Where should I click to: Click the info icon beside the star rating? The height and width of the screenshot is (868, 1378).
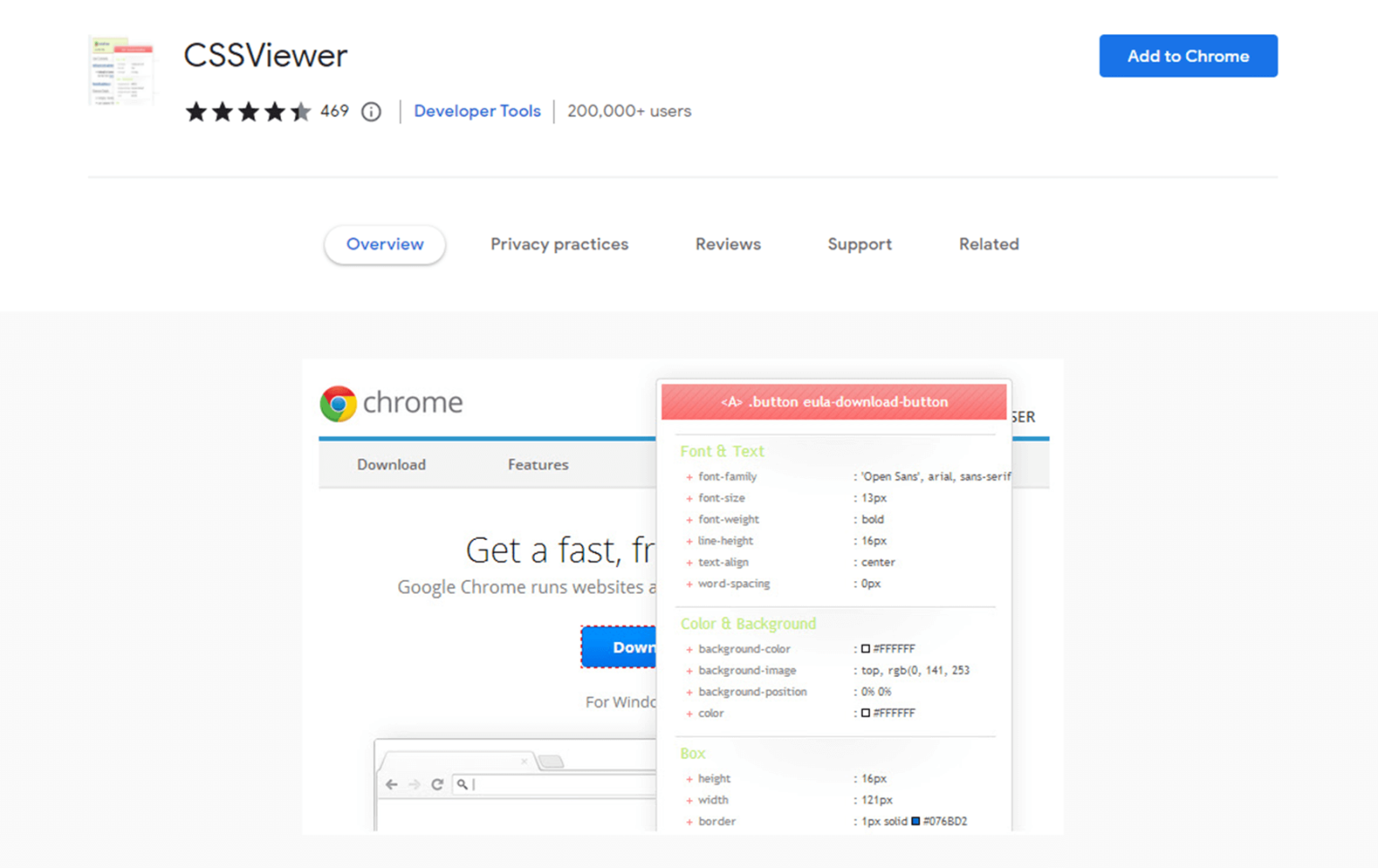(x=371, y=111)
